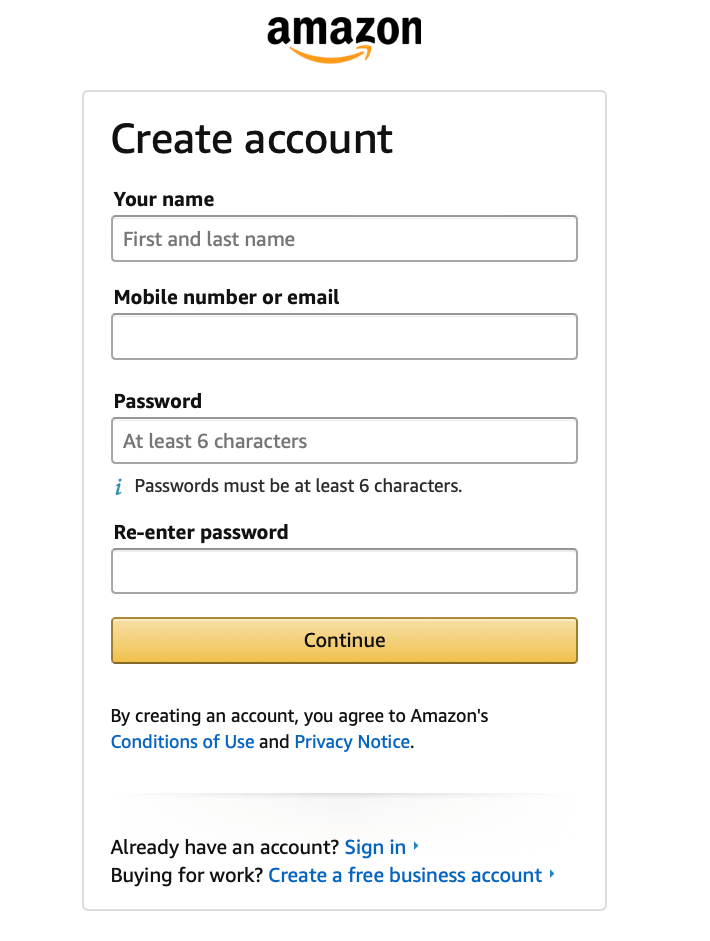Open the Conditions of Use link

pyautogui.click(x=182, y=742)
